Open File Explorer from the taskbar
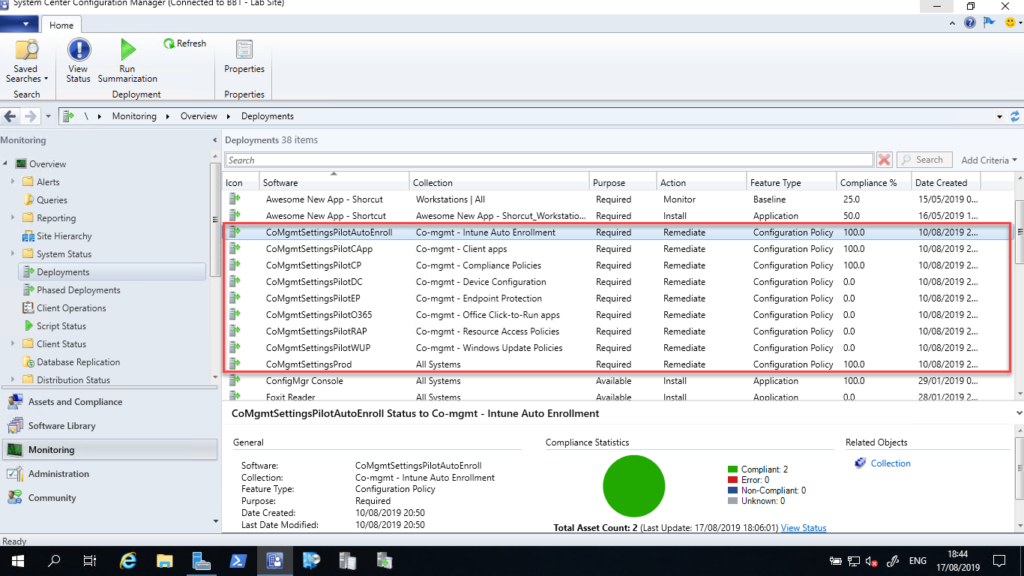 click(165, 561)
